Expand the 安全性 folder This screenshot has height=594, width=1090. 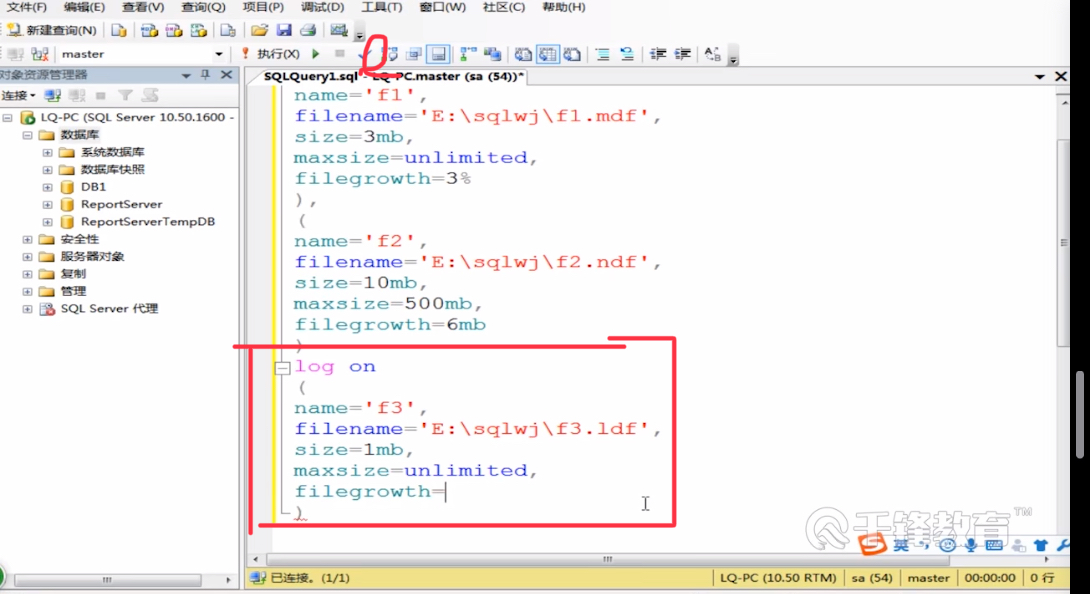tap(27, 239)
